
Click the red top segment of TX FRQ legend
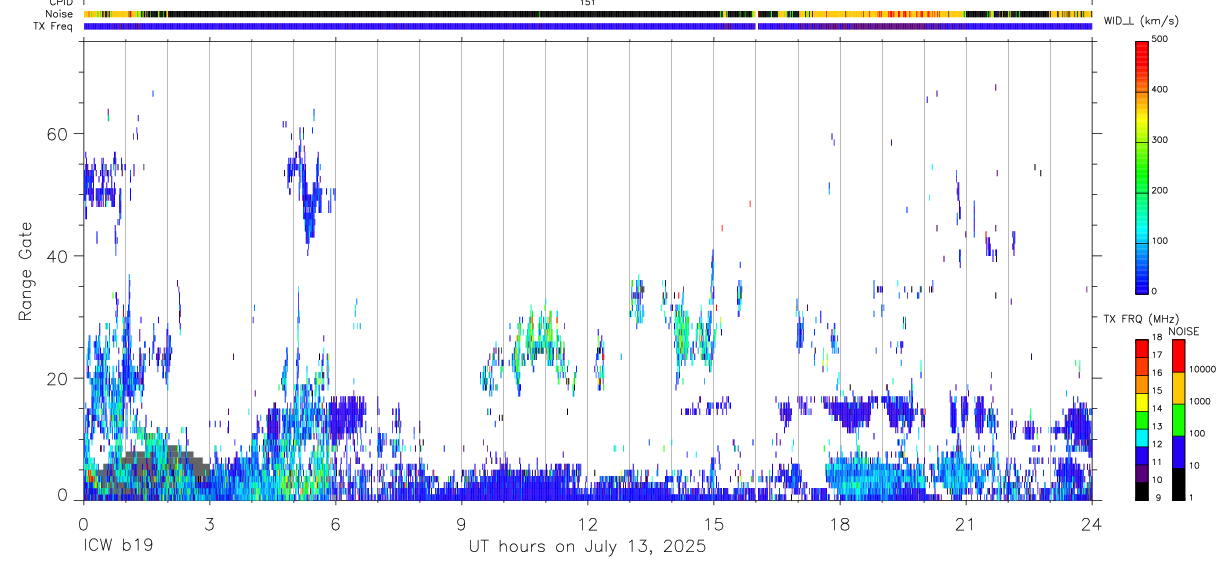pos(1142,348)
